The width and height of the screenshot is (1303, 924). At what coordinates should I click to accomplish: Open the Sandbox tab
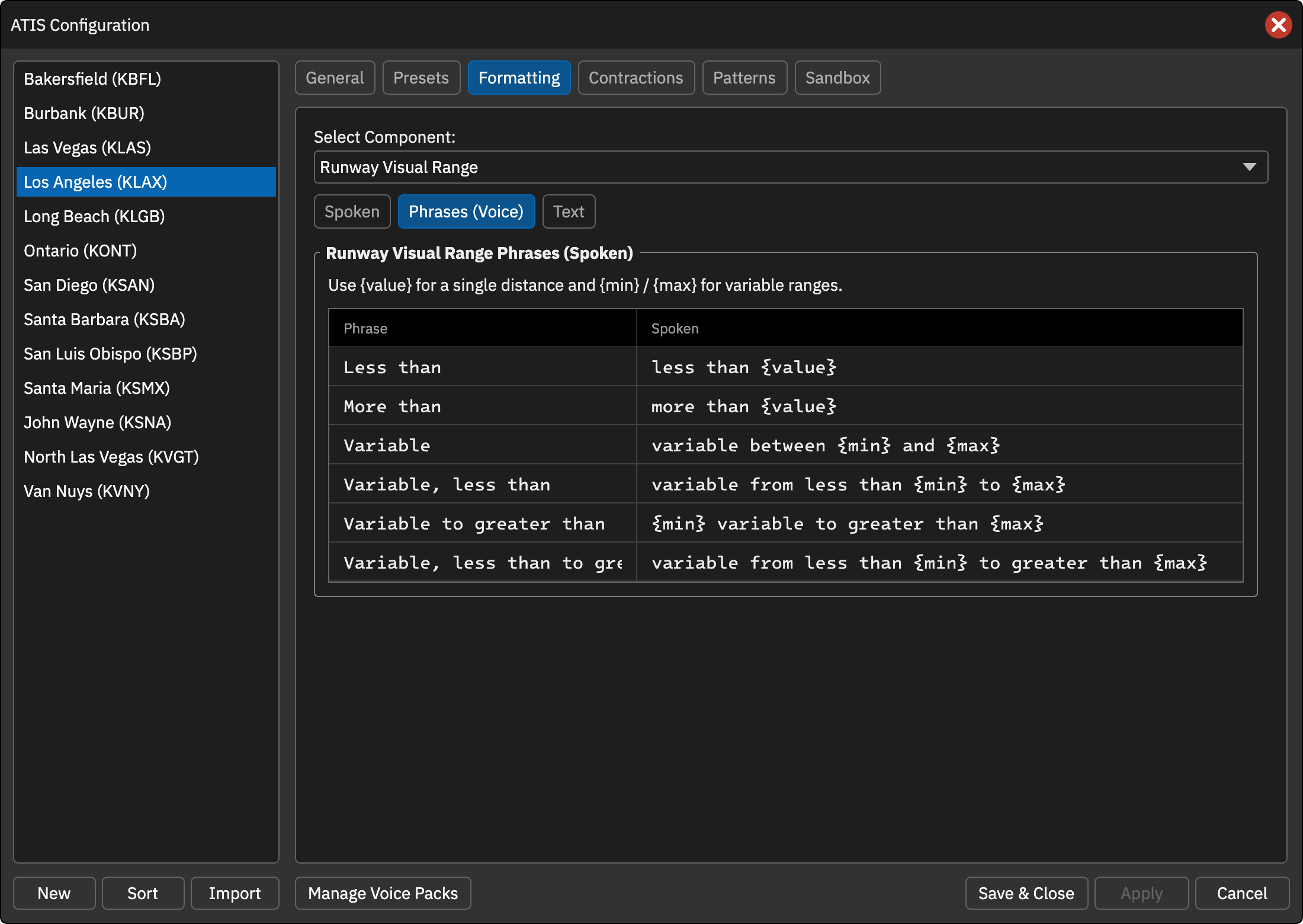[x=837, y=78]
